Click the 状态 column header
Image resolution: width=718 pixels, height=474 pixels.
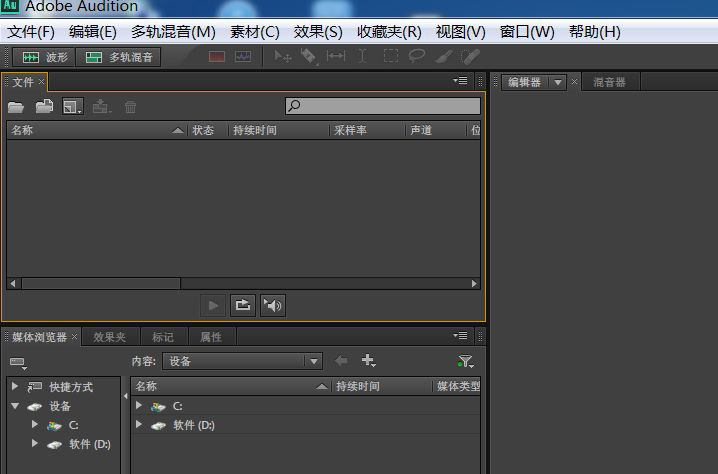tap(203, 131)
